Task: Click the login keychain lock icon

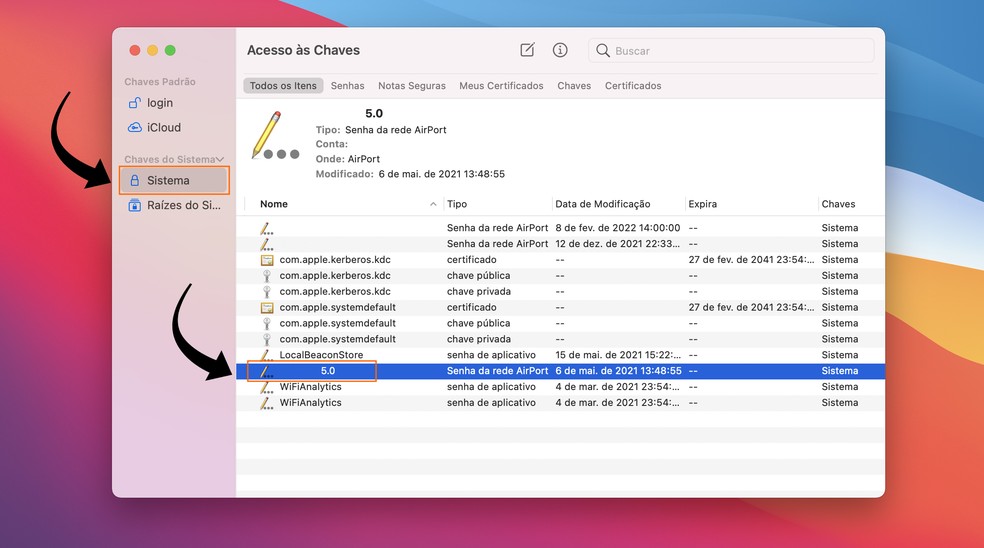Action: 135,103
